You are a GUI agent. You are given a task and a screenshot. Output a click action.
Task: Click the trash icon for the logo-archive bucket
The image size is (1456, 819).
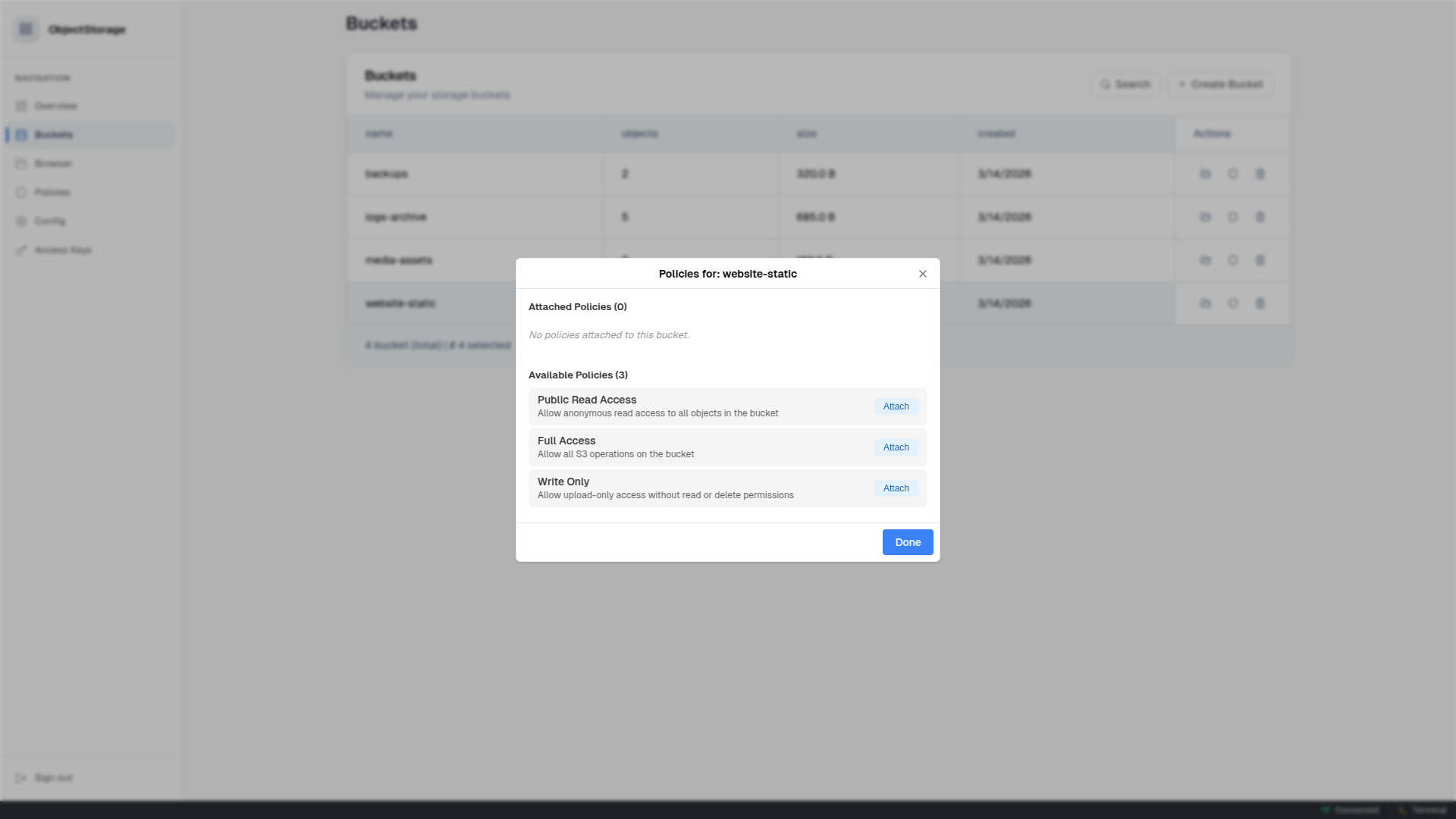pyautogui.click(x=1260, y=217)
